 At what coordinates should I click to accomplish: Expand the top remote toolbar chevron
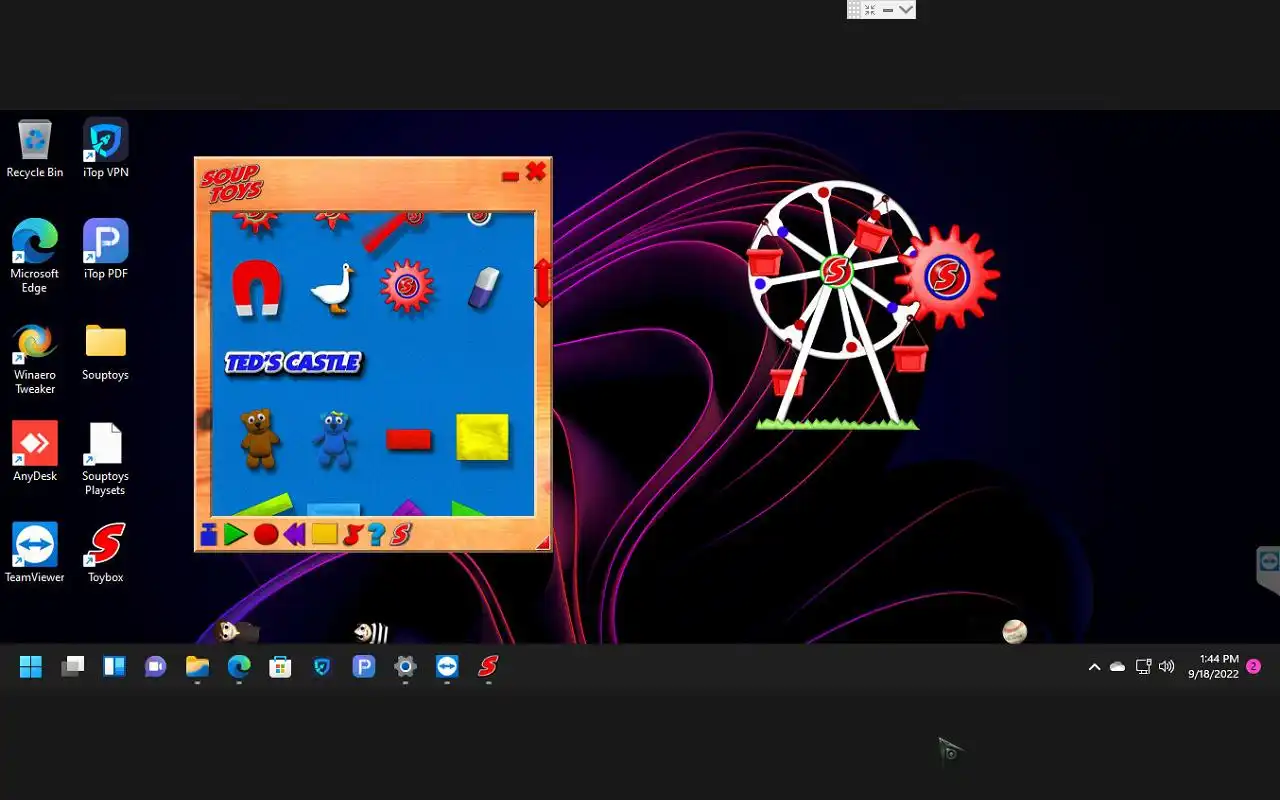pos(906,9)
